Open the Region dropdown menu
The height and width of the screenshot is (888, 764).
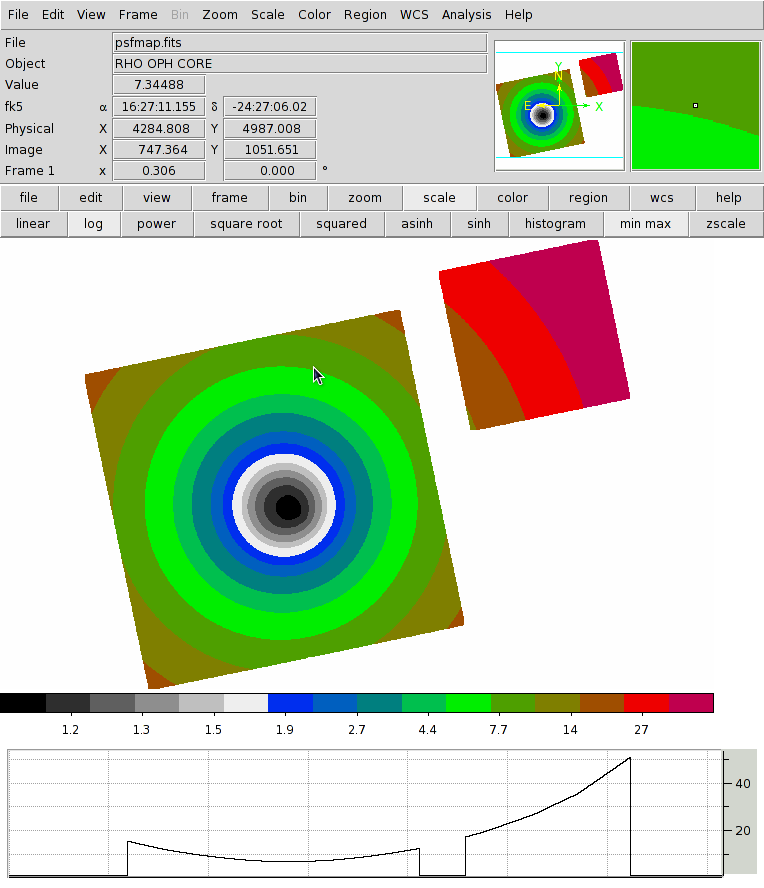tap(365, 15)
